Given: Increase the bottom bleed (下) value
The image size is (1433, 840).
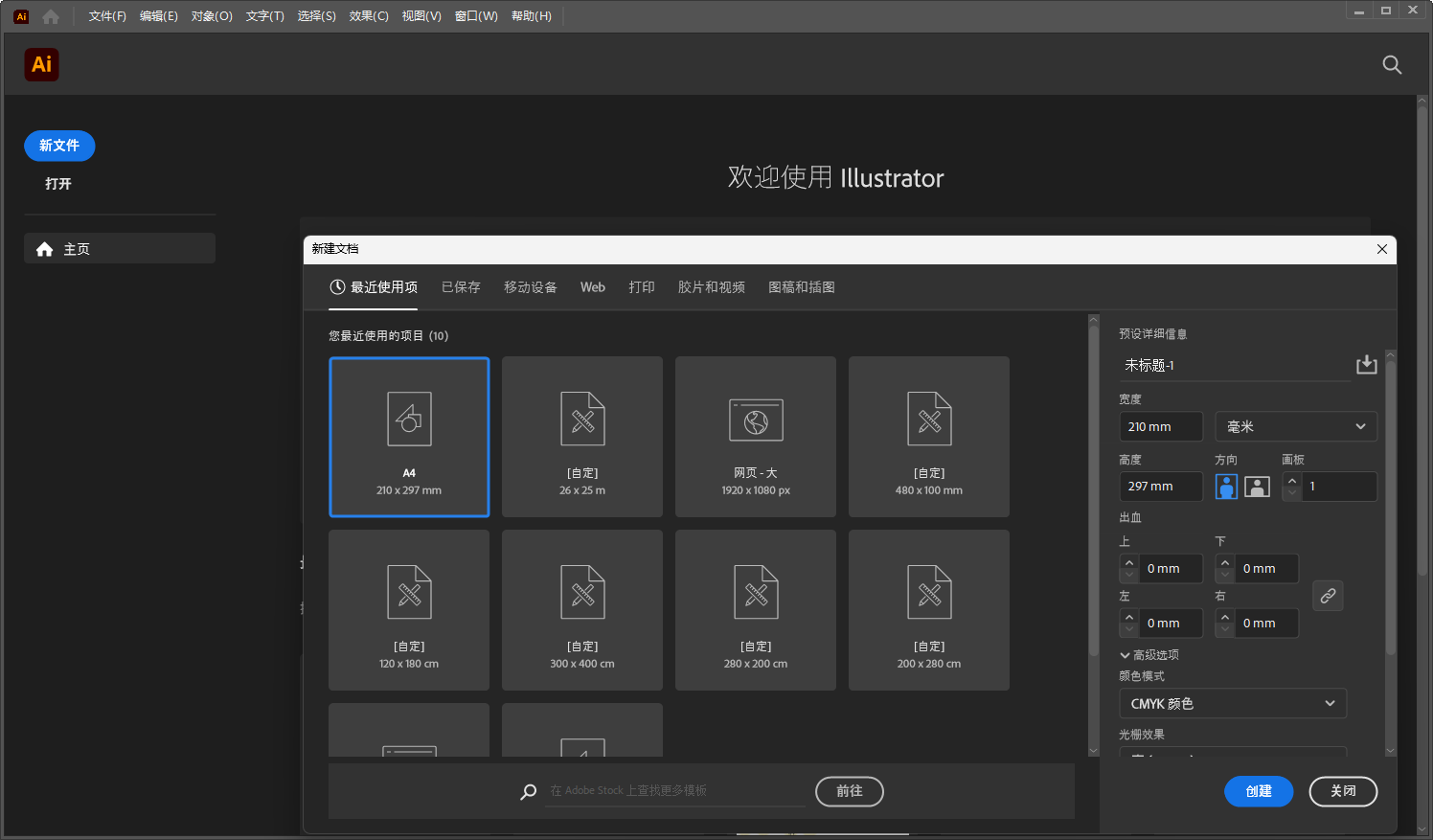Looking at the screenshot, I should 1225,562.
